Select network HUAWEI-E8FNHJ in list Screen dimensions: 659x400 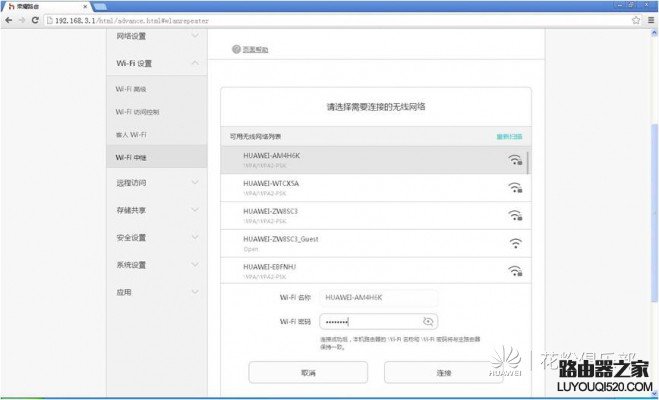[x=376, y=270]
